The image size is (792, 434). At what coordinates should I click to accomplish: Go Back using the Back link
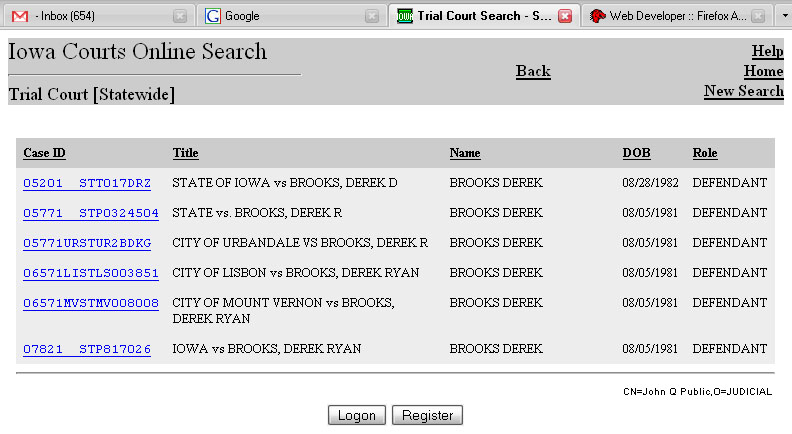533,71
